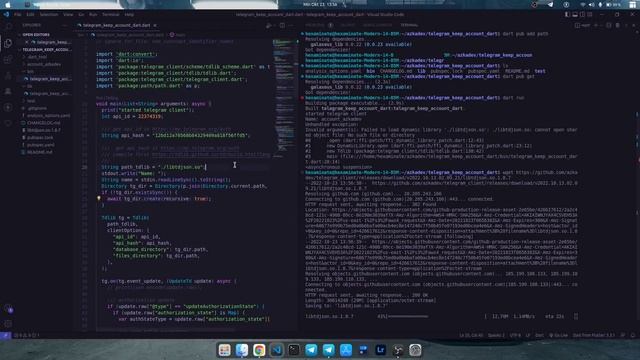Click the Launchpad icon in dock
The width and height of the screenshot is (640, 360).
click(x=224, y=350)
